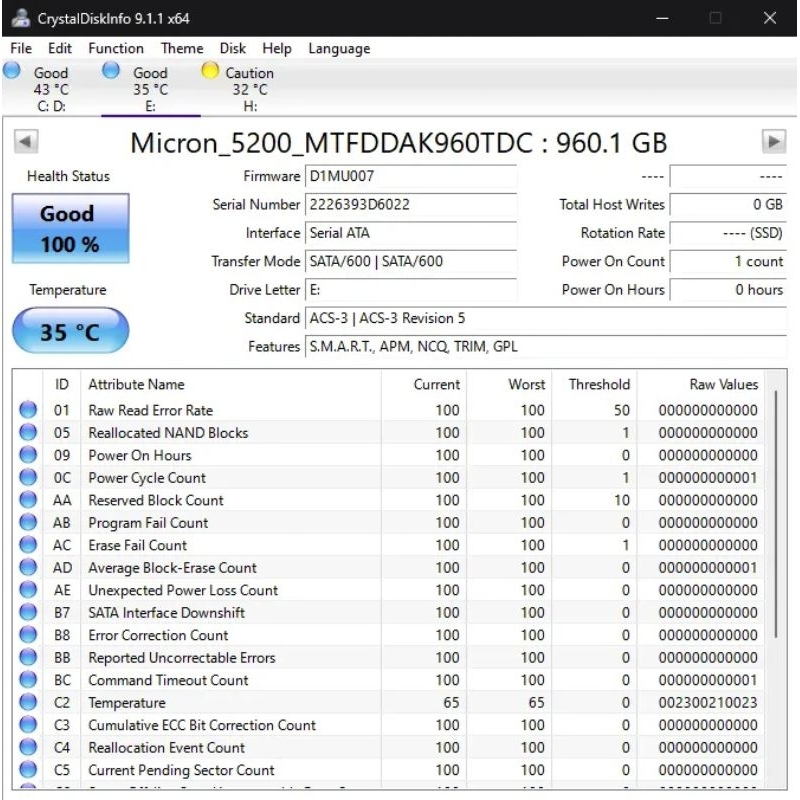
Task: Click the Power On Hours value box
Action: click(728, 290)
